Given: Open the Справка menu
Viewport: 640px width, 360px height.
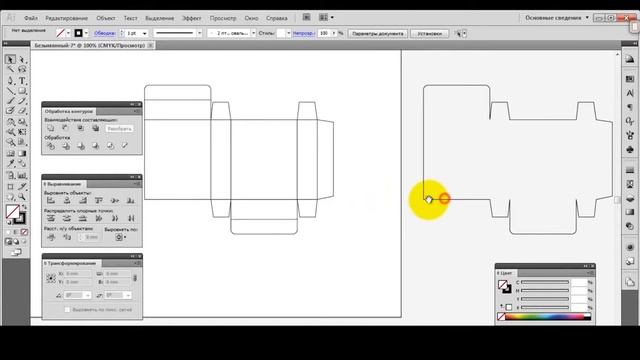Looking at the screenshot, I should (x=277, y=18).
